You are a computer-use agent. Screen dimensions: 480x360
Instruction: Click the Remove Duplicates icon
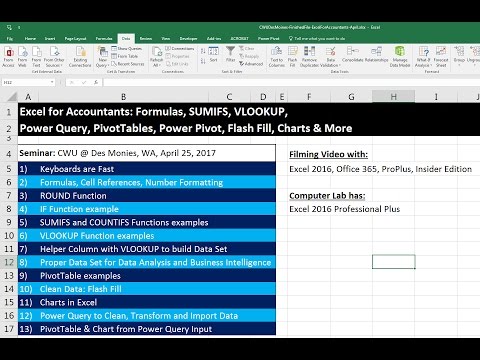[309, 56]
